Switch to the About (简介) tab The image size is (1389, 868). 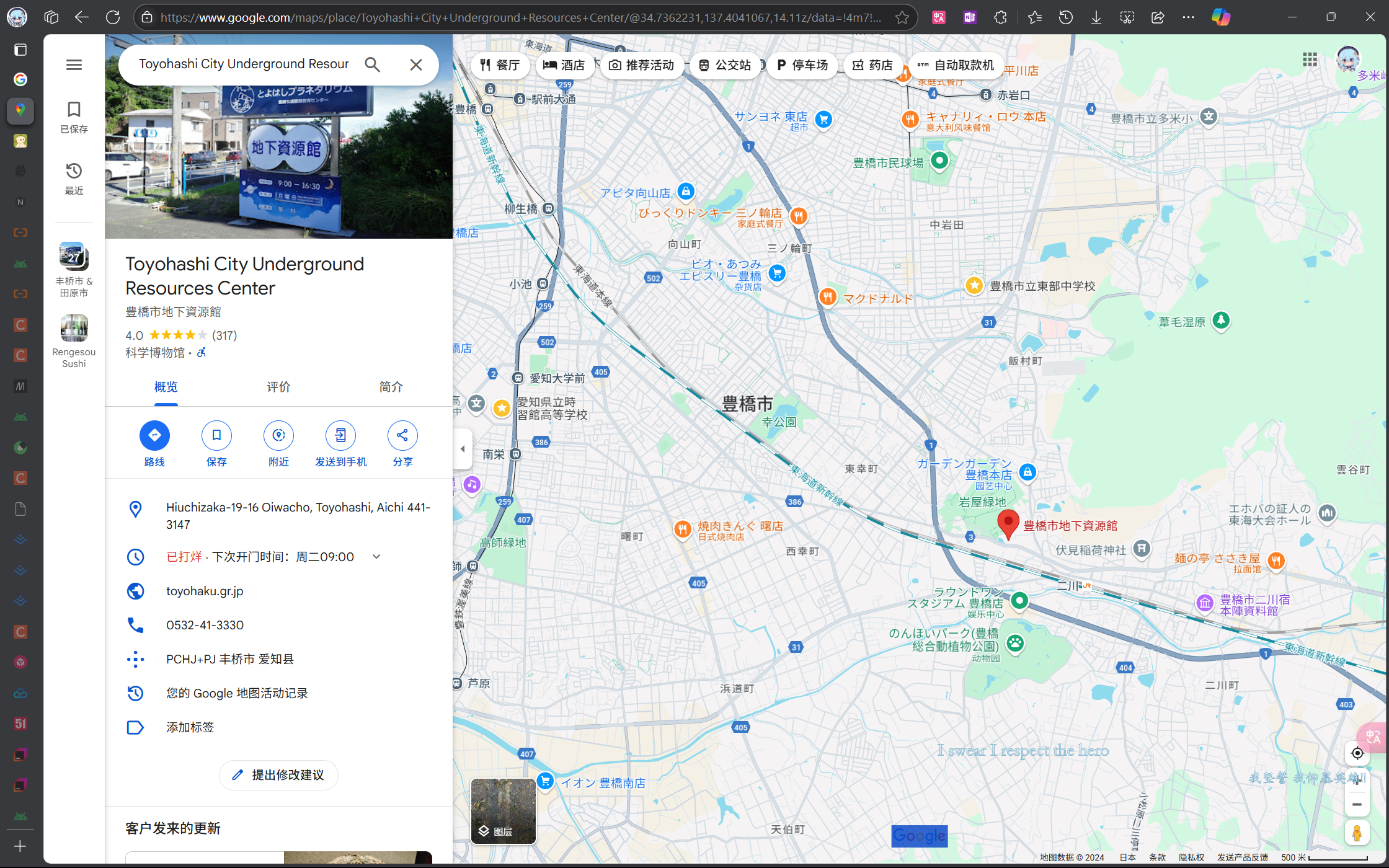click(x=391, y=387)
